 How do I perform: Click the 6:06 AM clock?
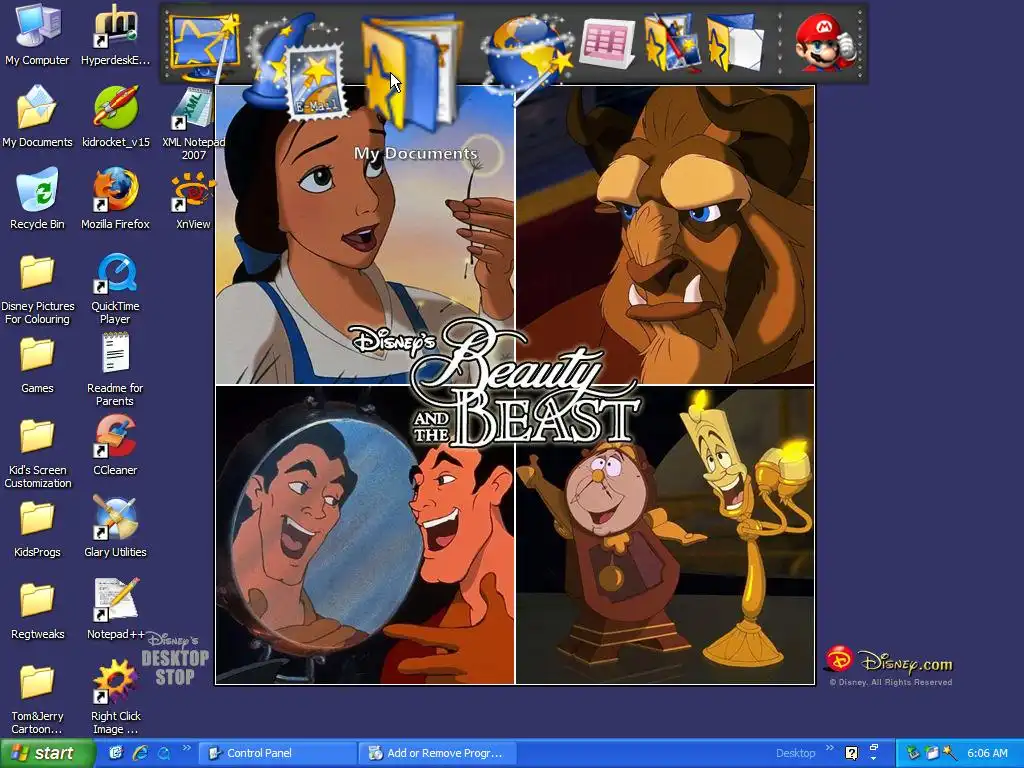[987, 753]
